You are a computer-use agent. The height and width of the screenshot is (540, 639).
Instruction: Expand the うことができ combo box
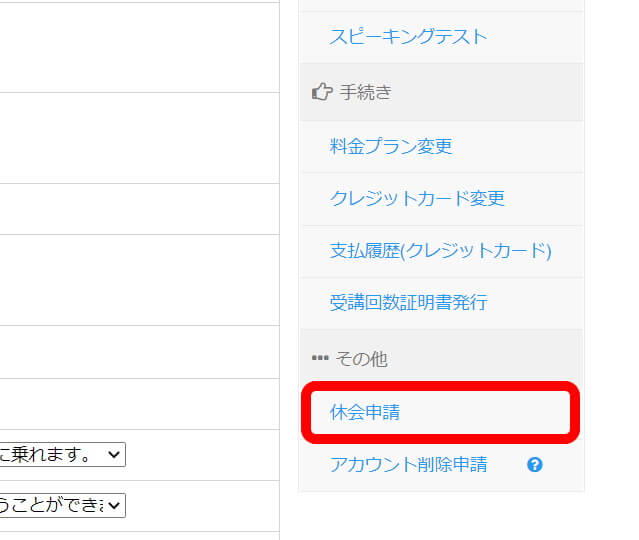click(x=62, y=505)
